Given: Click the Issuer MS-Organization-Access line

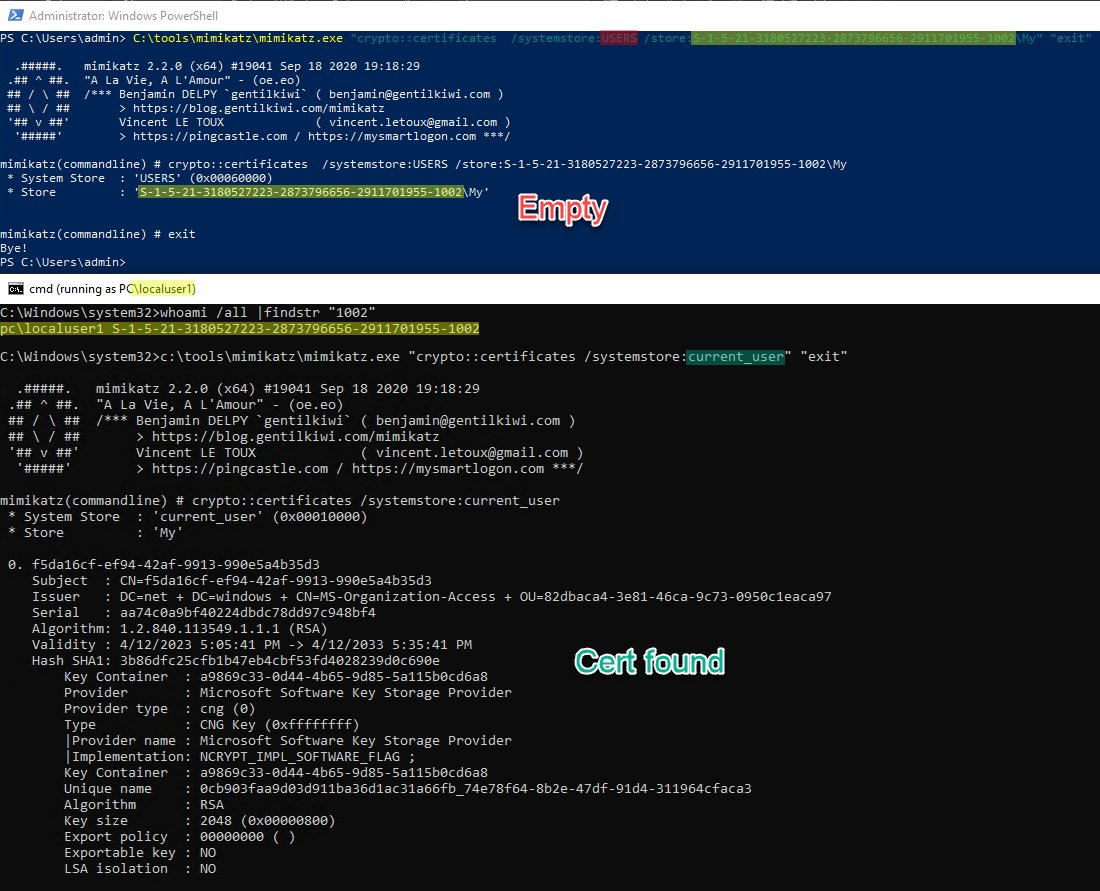Looking at the screenshot, I should click(x=431, y=597).
